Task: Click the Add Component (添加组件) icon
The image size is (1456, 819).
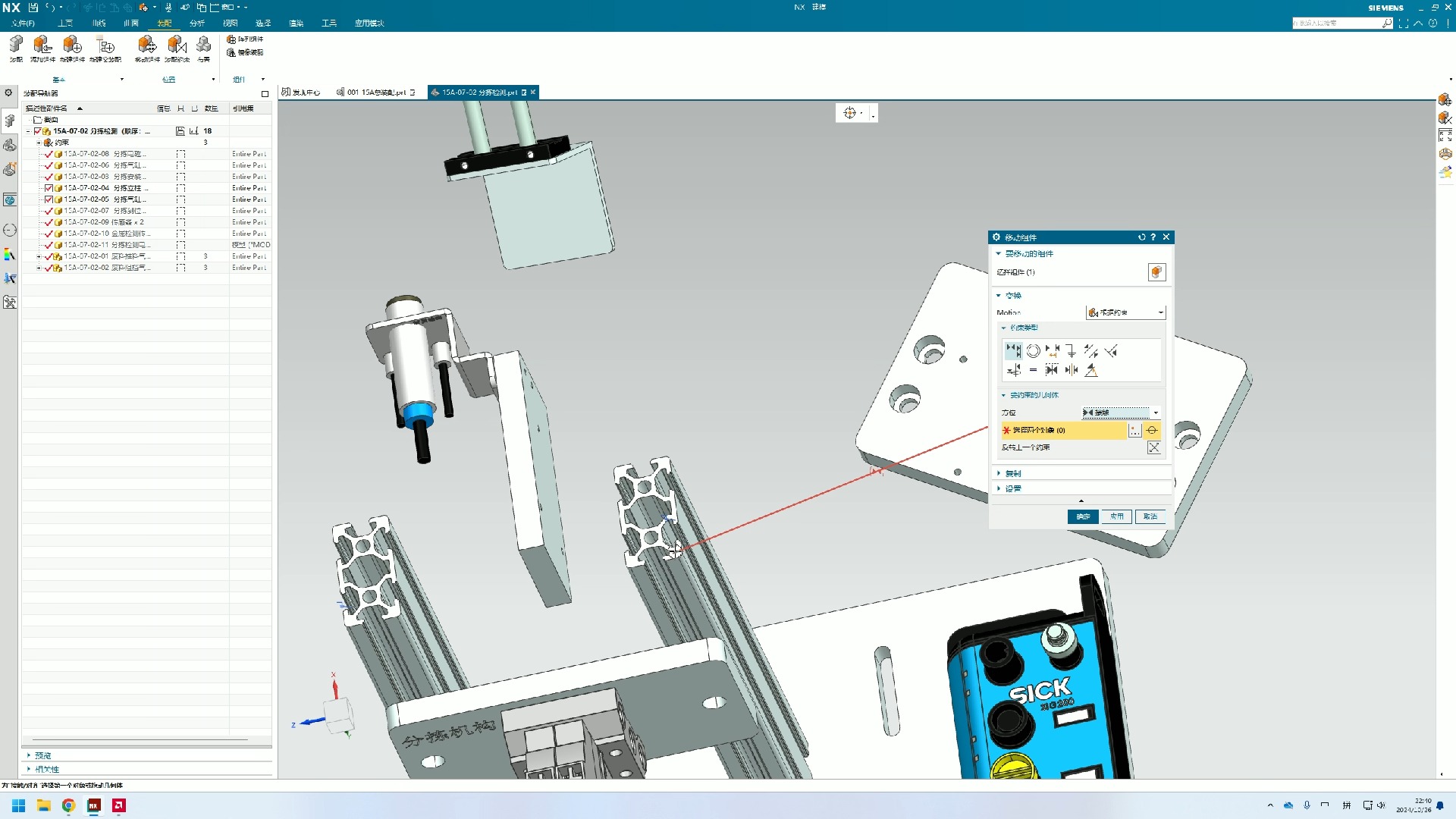Action: coord(42,47)
